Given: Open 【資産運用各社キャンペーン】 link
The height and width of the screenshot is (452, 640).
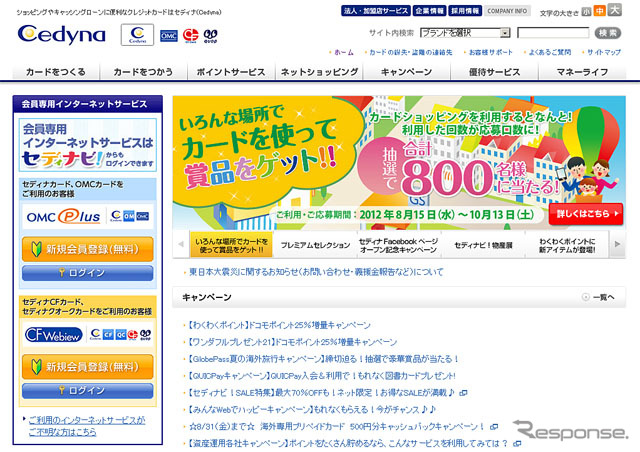Looking at the screenshot, I should 347,443.
